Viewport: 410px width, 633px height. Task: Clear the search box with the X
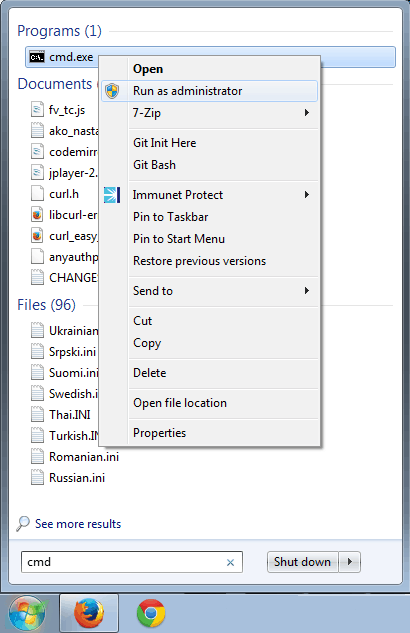(230, 562)
